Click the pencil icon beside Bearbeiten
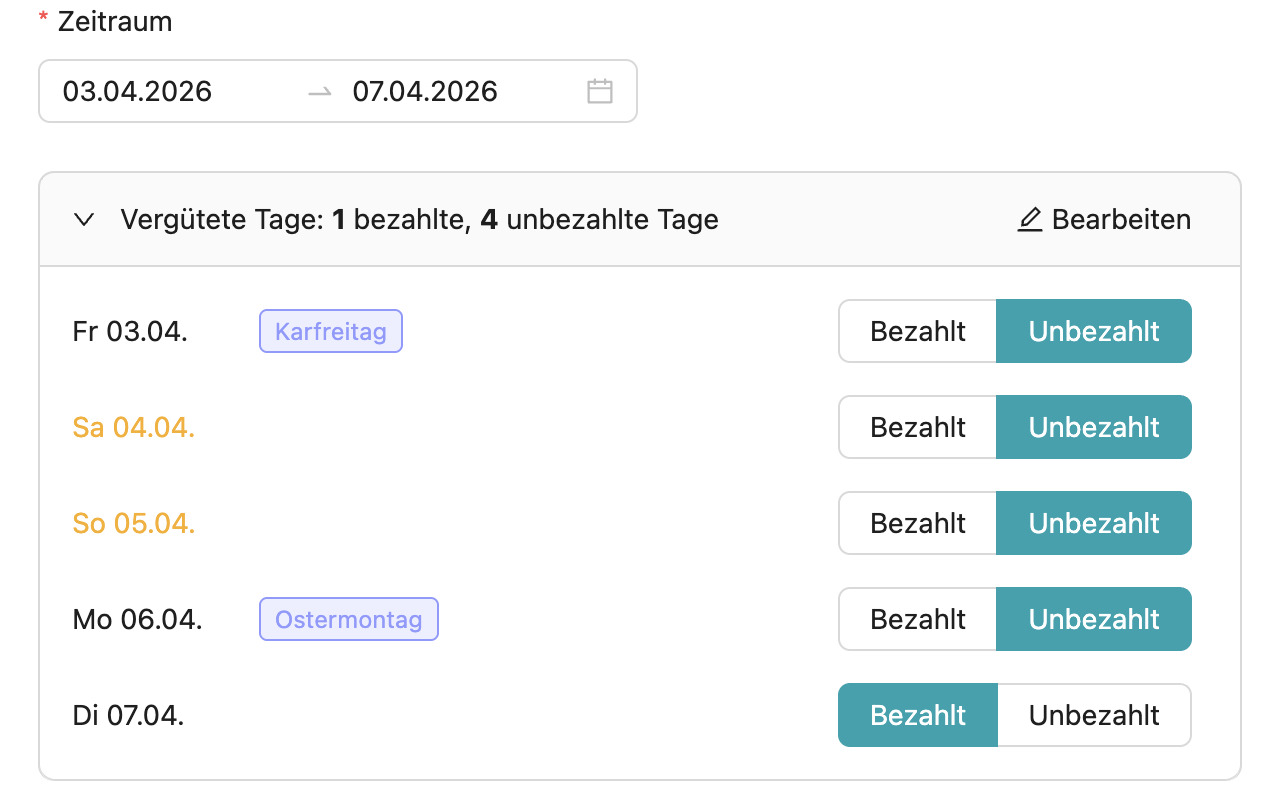The width and height of the screenshot is (1278, 812). (x=1029, y=219)
